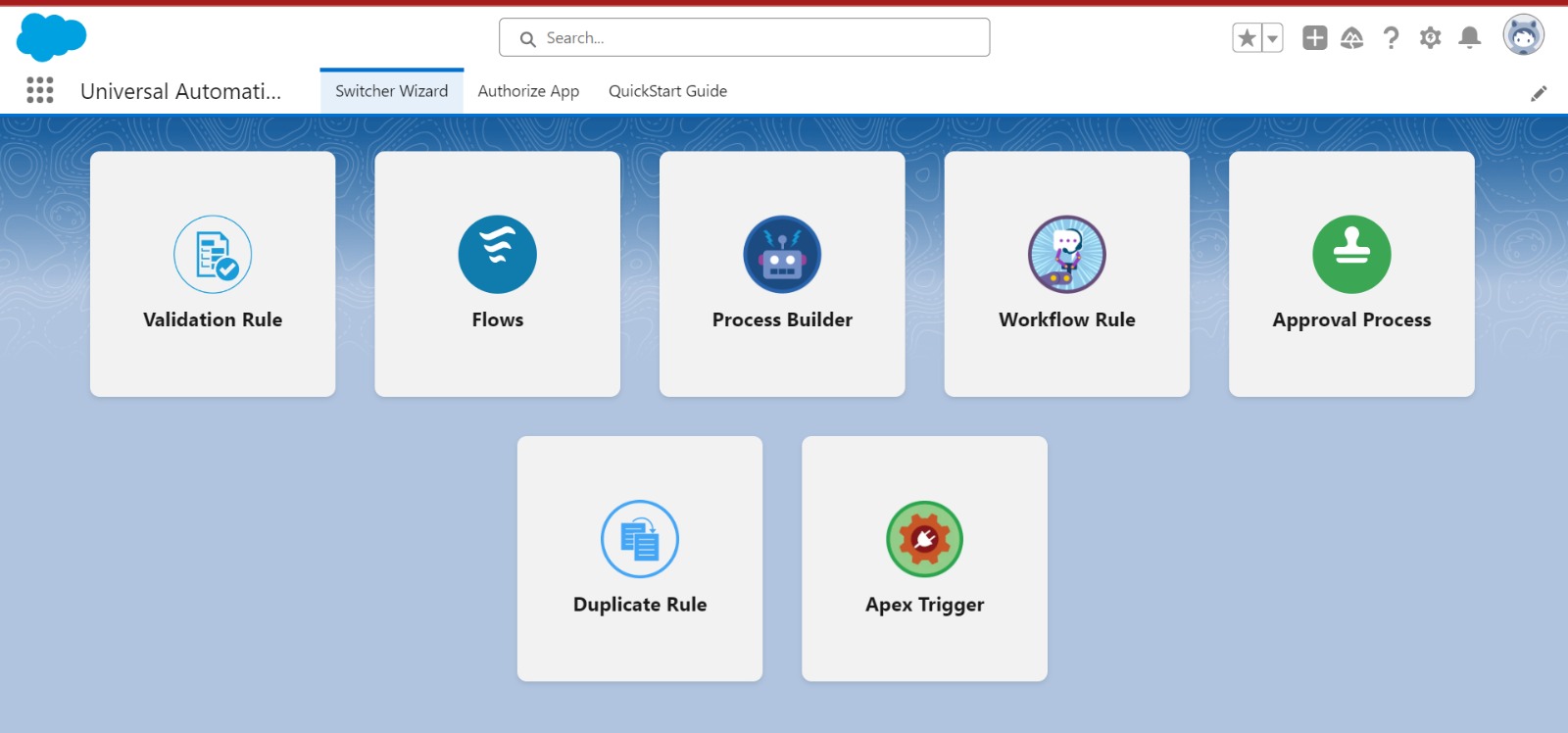Click the Salesforce cloud logo

pyautogui.click(x=51, y=37)
